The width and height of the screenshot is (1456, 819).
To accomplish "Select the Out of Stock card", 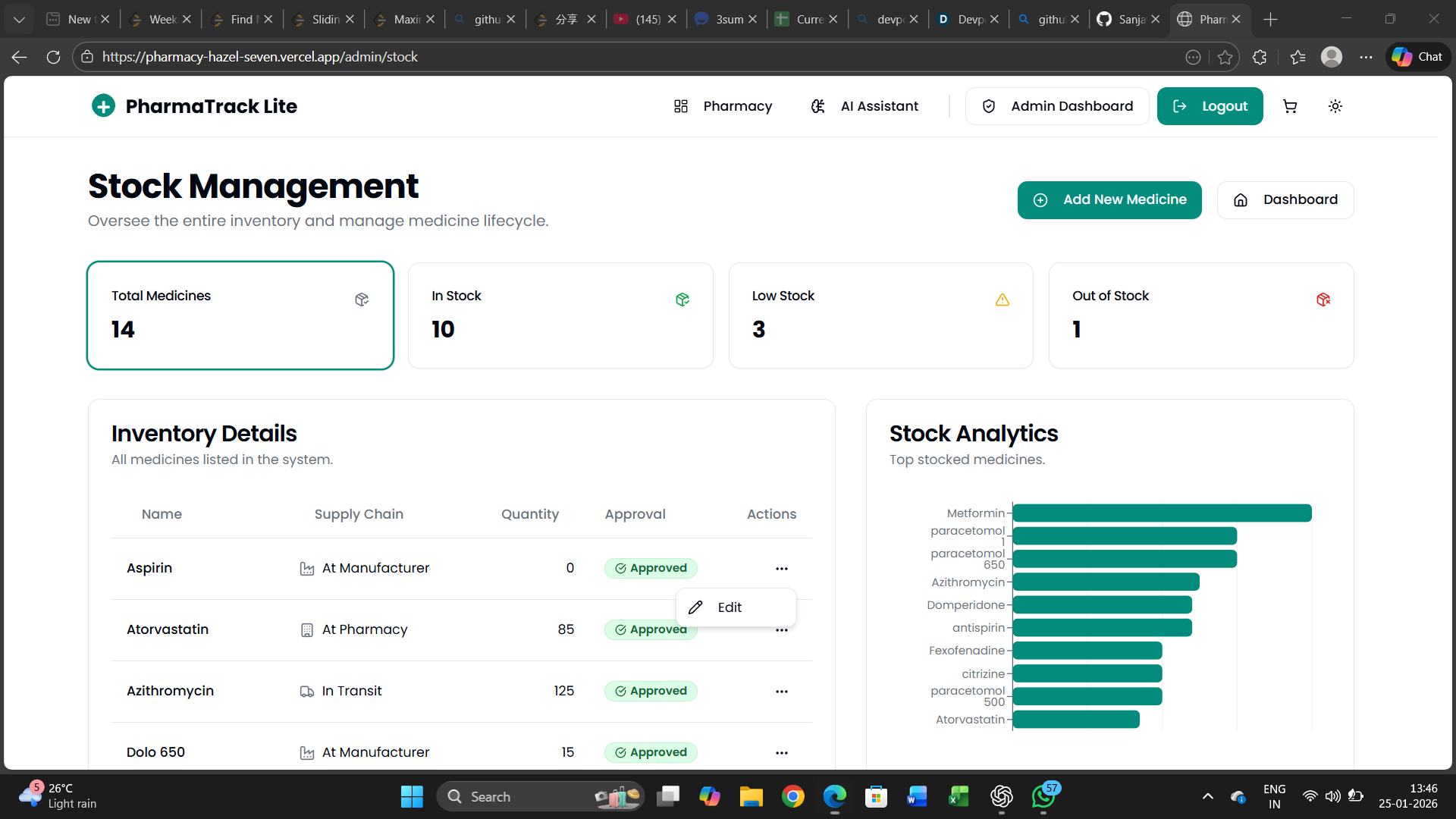I will pos(1201,315).
